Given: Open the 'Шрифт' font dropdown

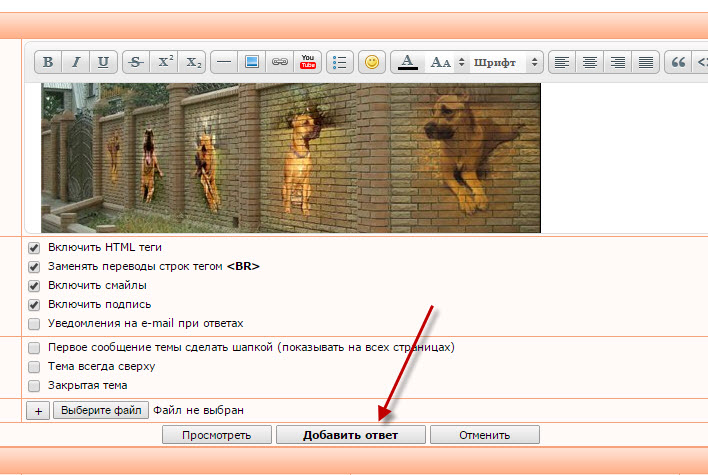Looking at the screenshot, I should point(506,62).
